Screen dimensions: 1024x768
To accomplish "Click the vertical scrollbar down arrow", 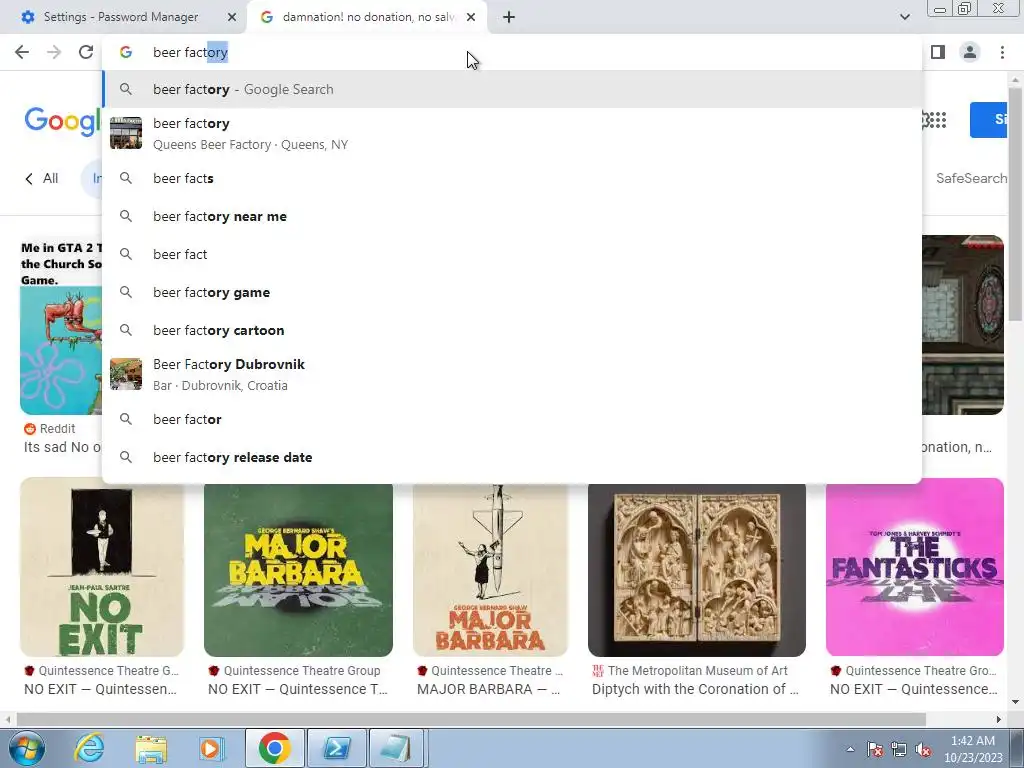I will [x=1015, y=702].
